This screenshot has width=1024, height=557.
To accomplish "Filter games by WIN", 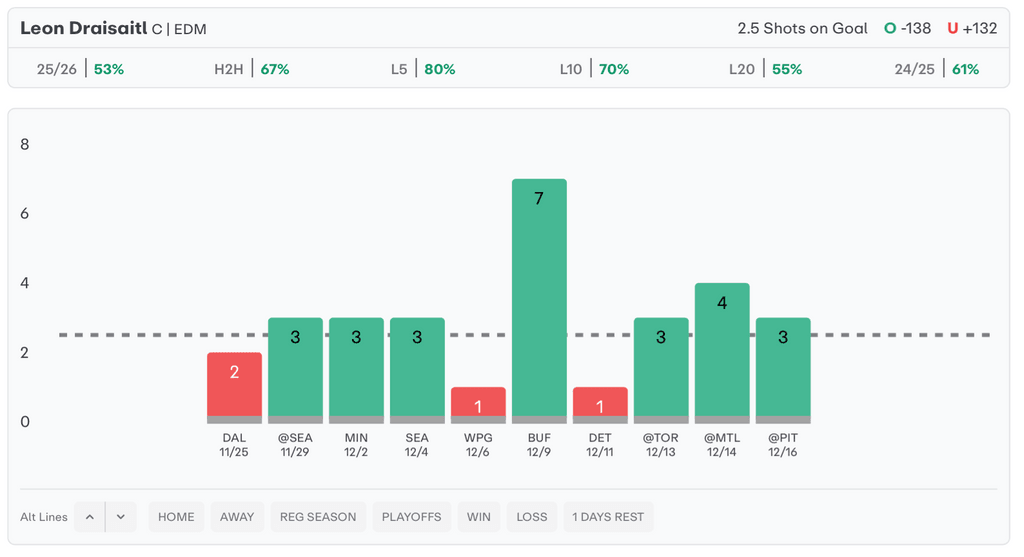I will pyautogui.click(x=479, y=517).
